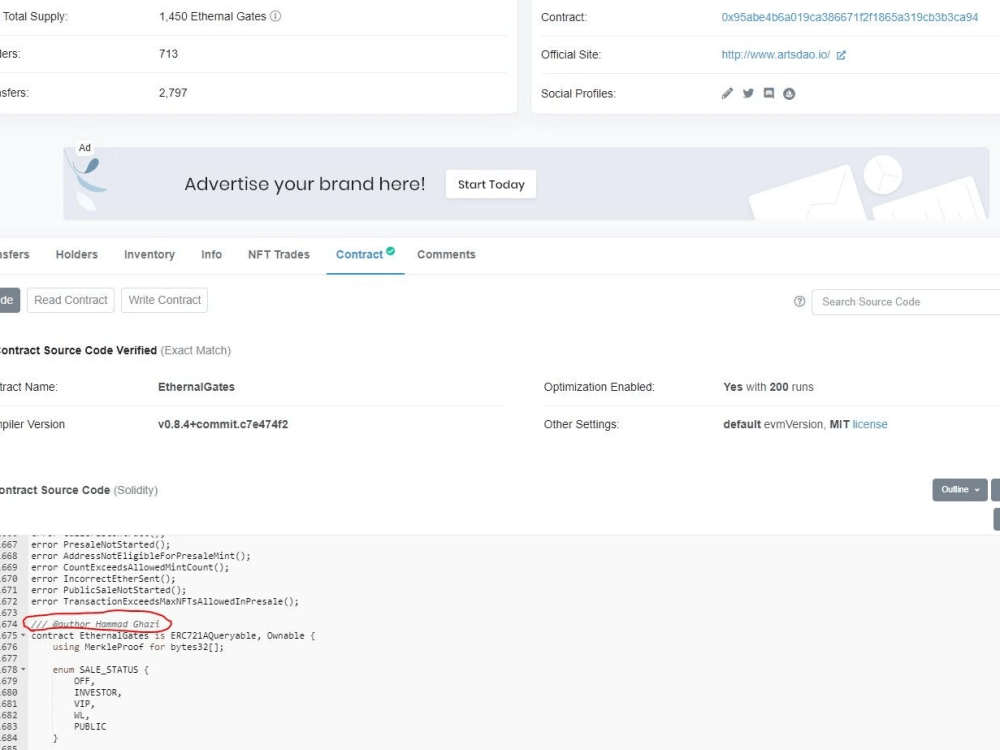Viewport: 1000px width, 750px height.
Task: Open Write Contract view
Action: pos(164,300)
